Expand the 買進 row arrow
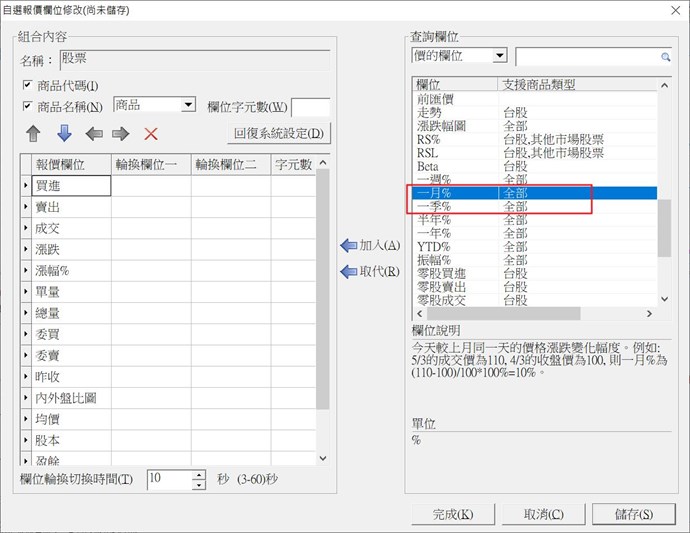 click(26, 185)
